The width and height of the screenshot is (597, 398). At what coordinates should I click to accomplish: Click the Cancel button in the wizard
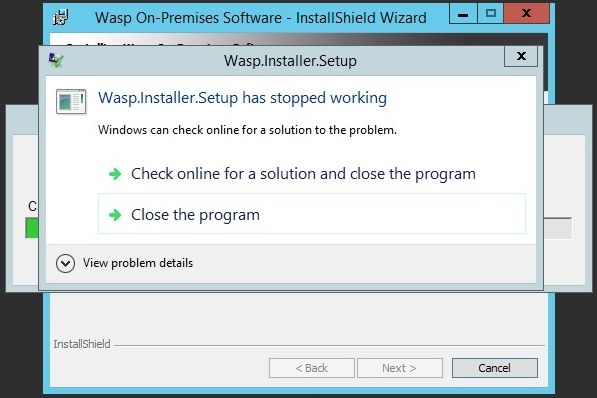[495, 368]
